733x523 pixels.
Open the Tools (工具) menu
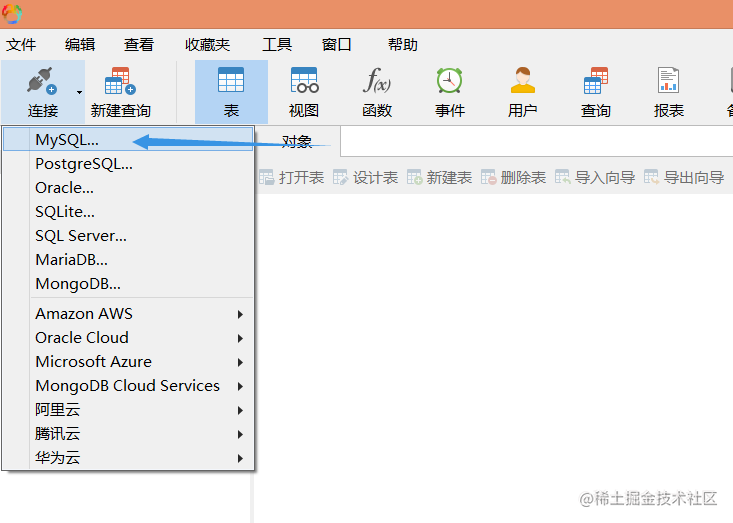pyautogui.click(x=277, y=45)
